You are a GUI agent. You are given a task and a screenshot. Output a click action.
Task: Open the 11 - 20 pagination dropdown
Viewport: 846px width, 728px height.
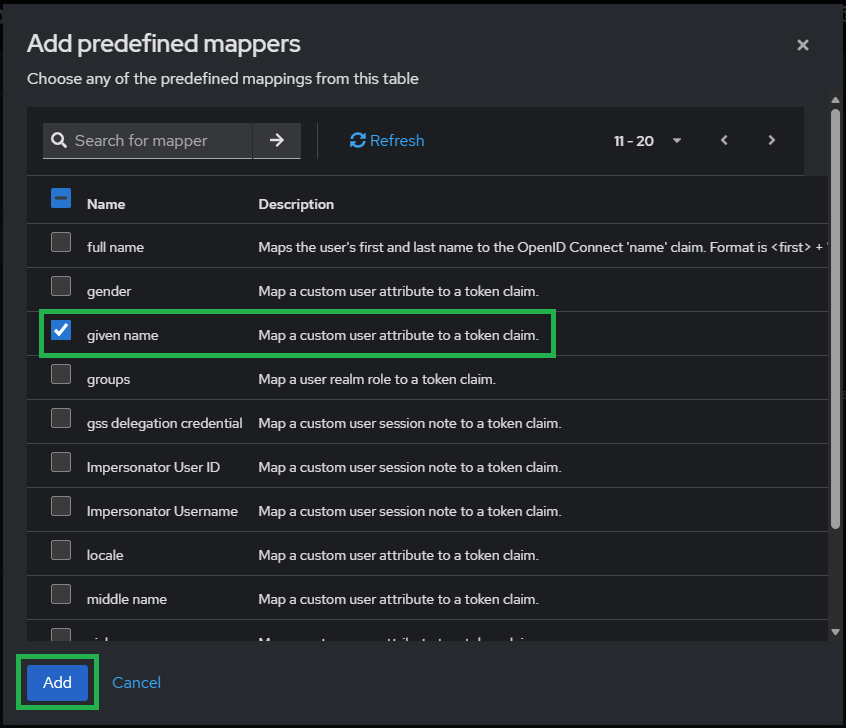[x=647, y=141]
